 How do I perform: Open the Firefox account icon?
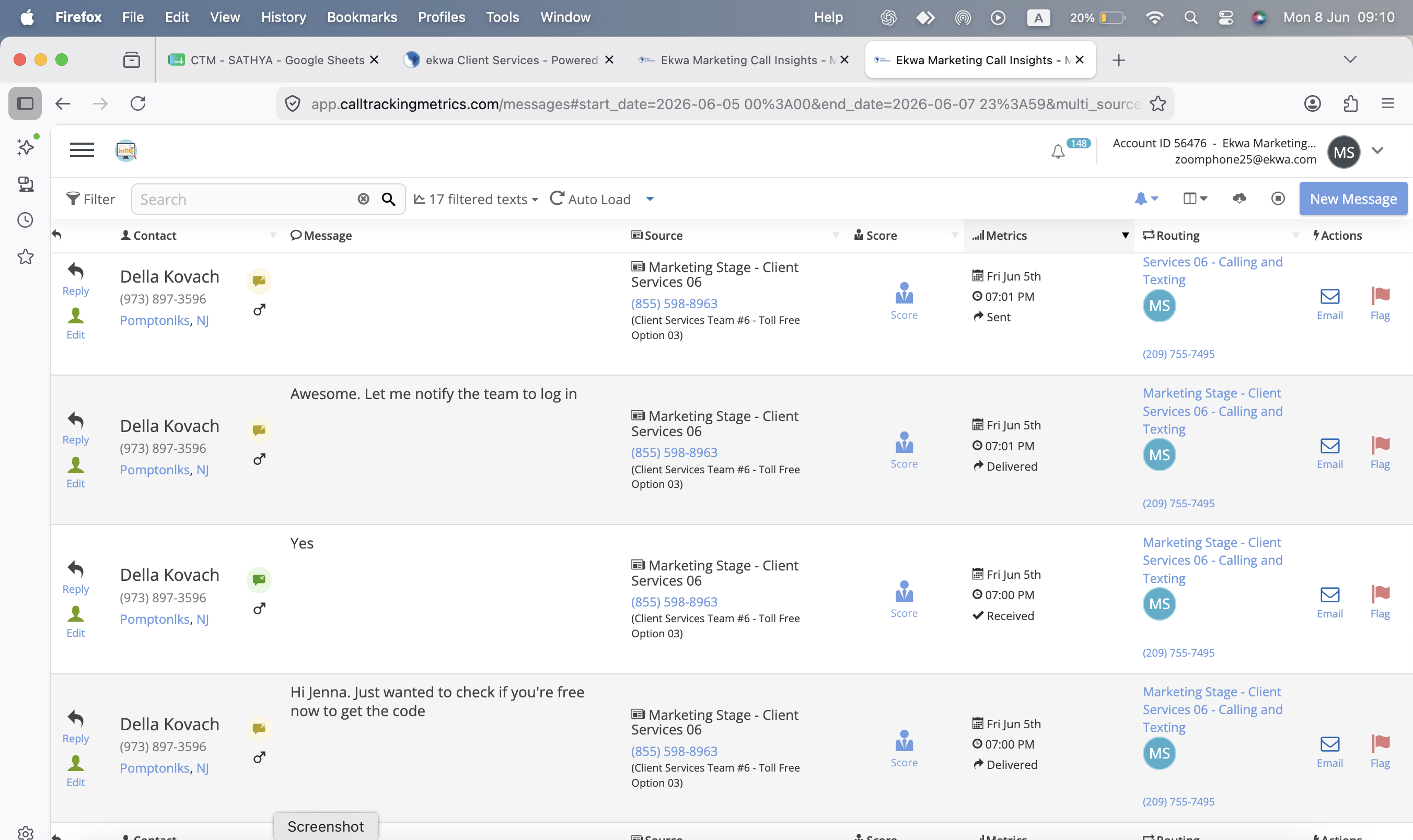tap(1313, 103)
